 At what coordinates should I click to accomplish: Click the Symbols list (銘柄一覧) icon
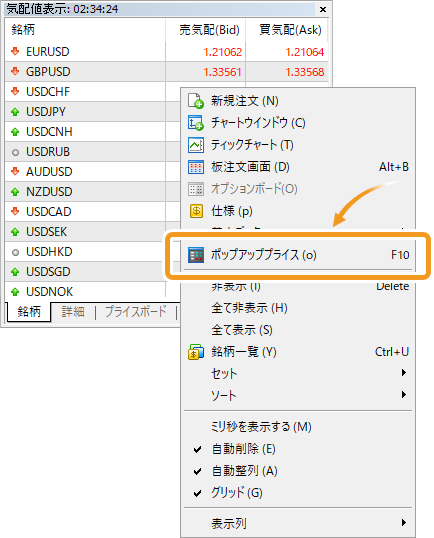coord(196,352)
